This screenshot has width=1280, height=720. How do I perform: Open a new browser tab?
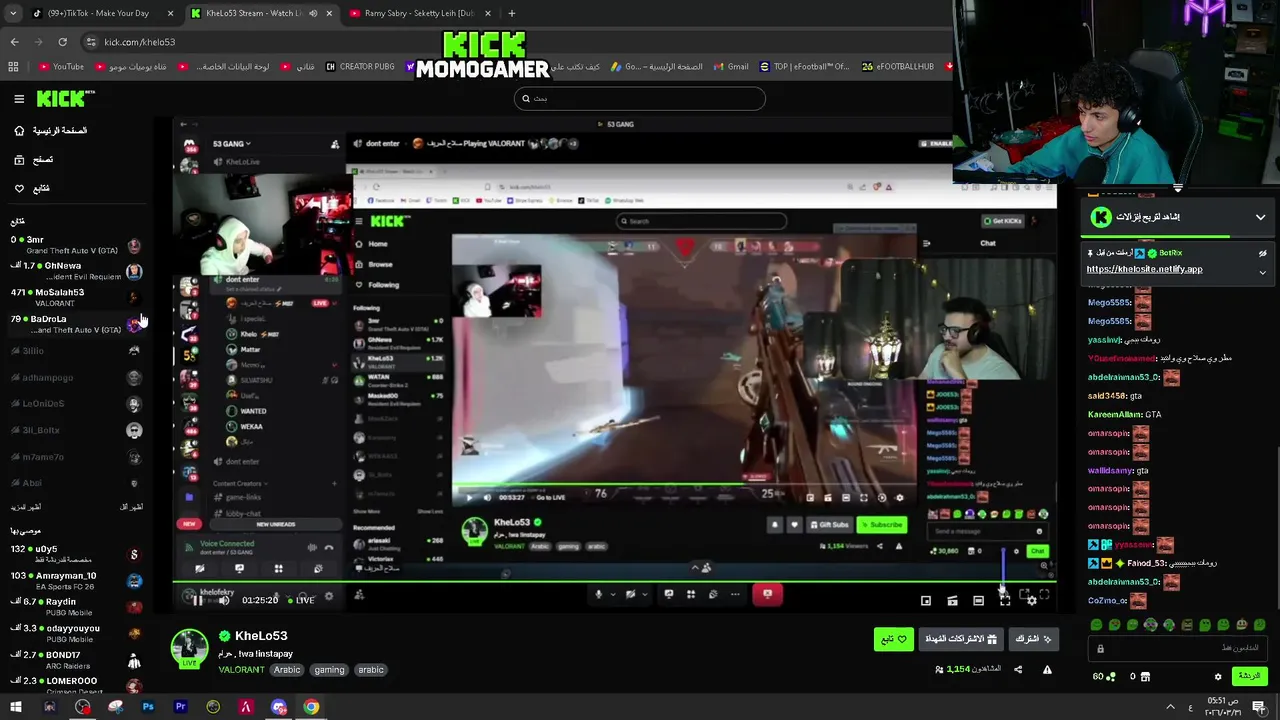tap(511, 13)
